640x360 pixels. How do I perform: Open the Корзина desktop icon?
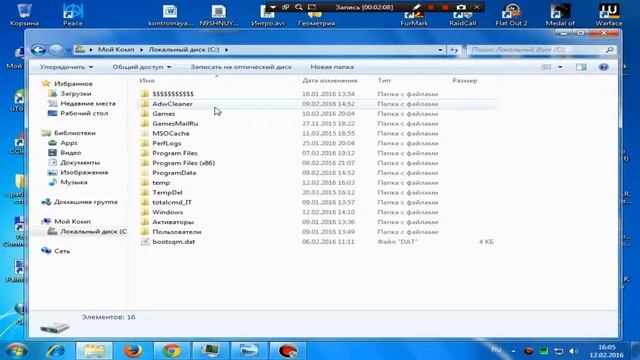[24, 15]
